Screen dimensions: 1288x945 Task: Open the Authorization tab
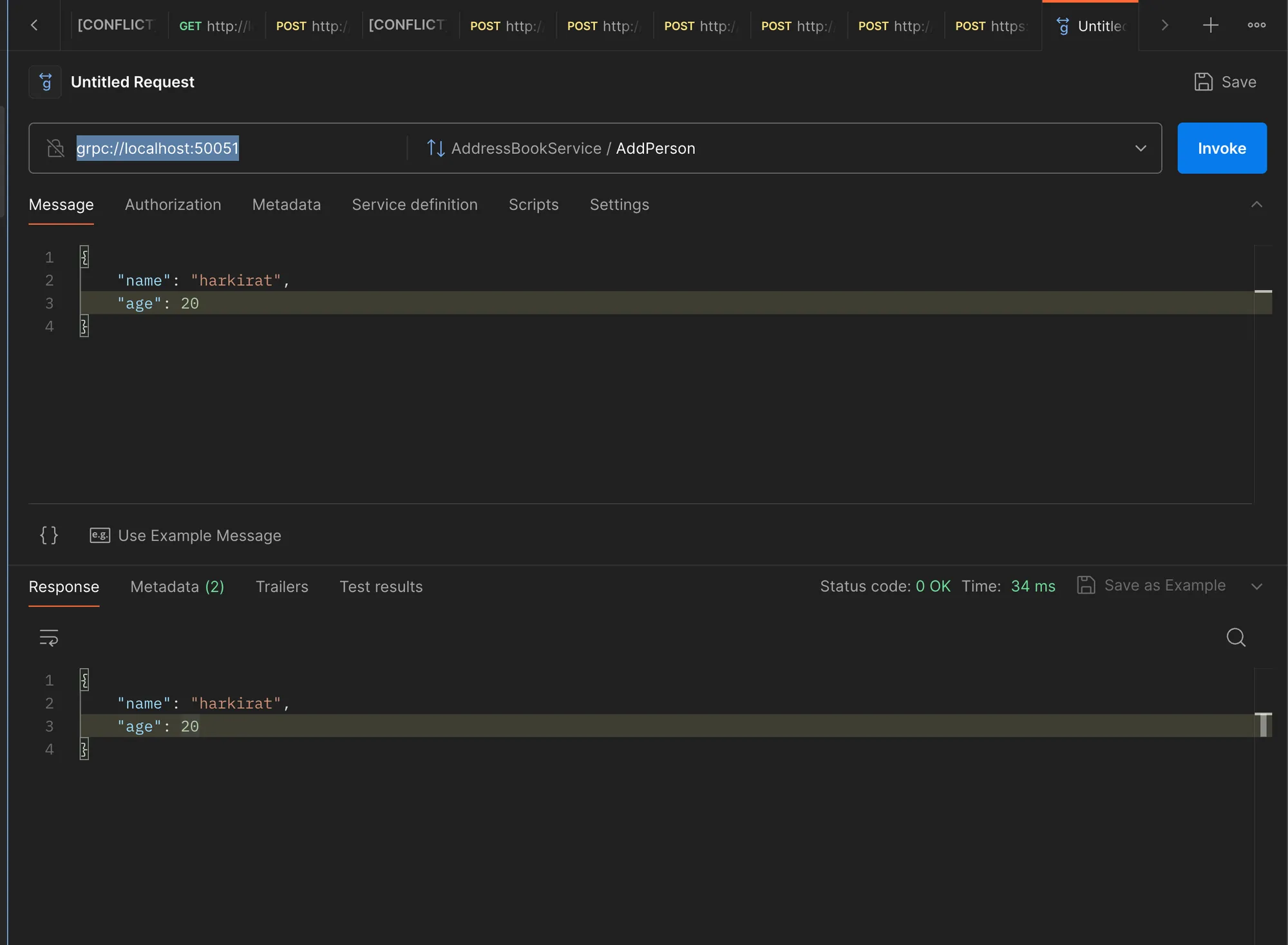pyautogui.click(x=173, y=205)
